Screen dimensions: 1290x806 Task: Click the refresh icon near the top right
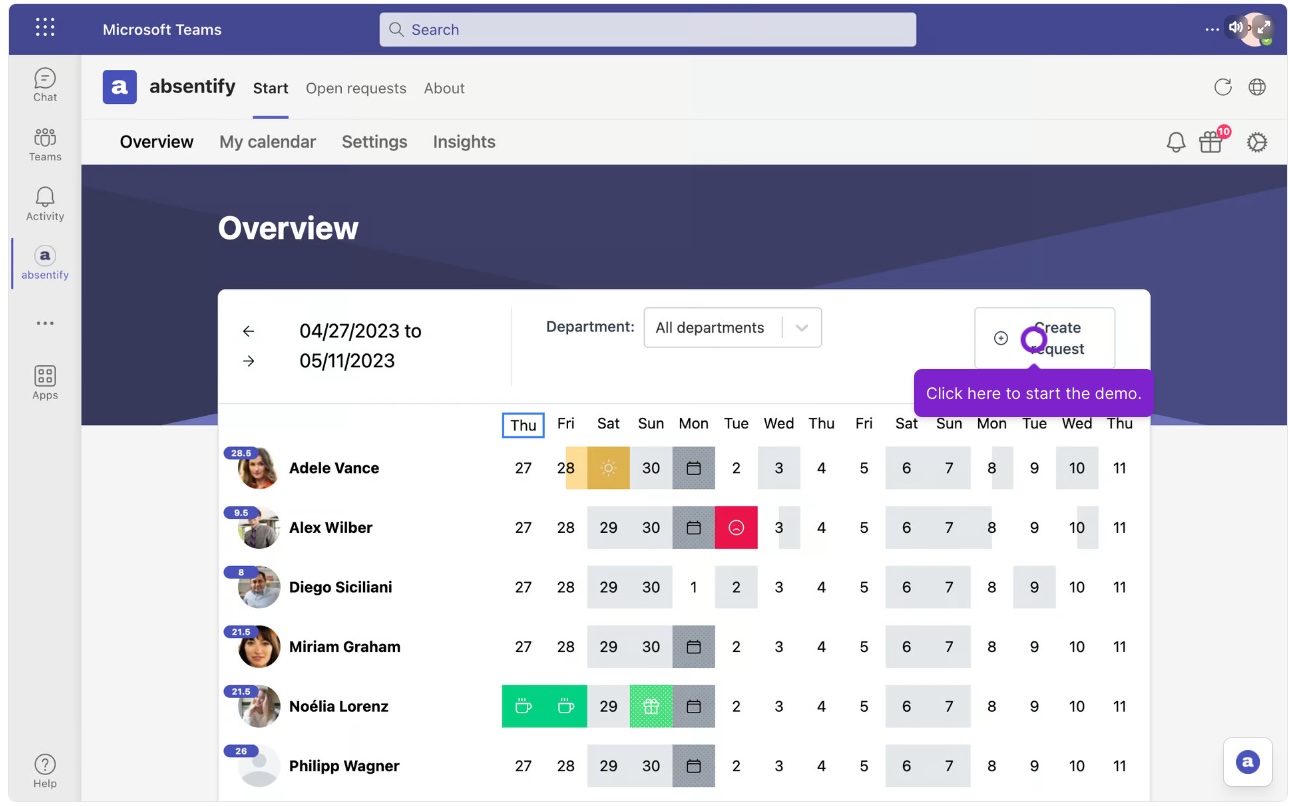click(1223, 87)
